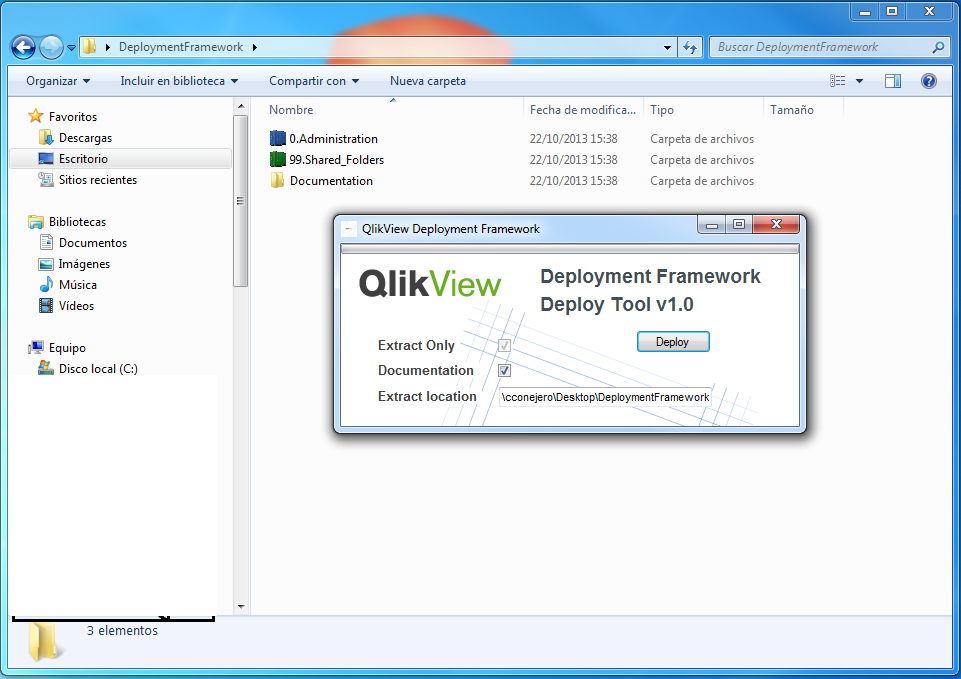Expand the arrow after DeploymentFramework breadcrumb

[254, 47]
